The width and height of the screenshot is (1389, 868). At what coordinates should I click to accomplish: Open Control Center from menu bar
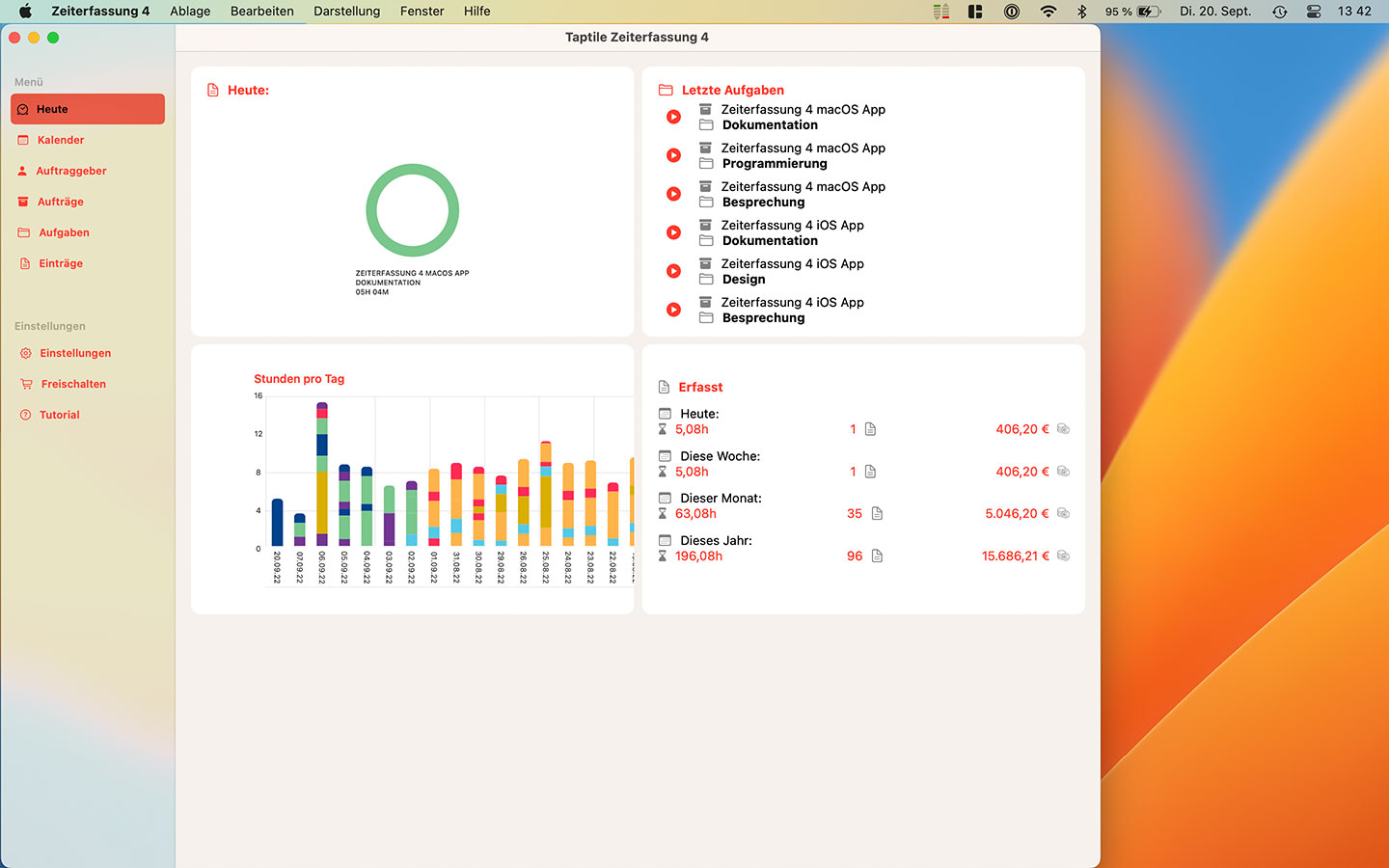click(1314, 12)
